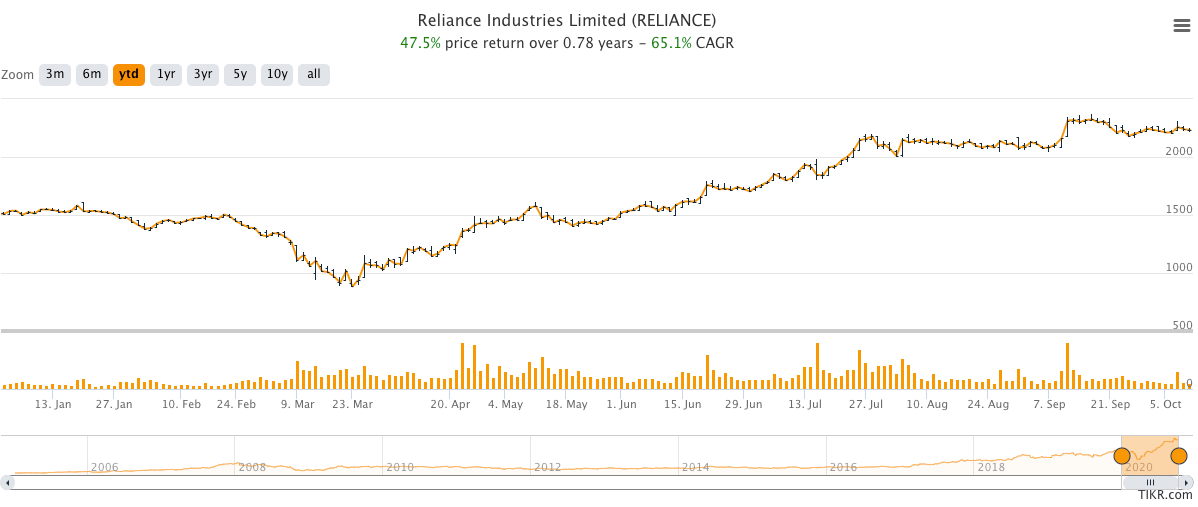Click the 2014 label in the navigator
The image size is (1198, 507).
(x=695, y=467)
